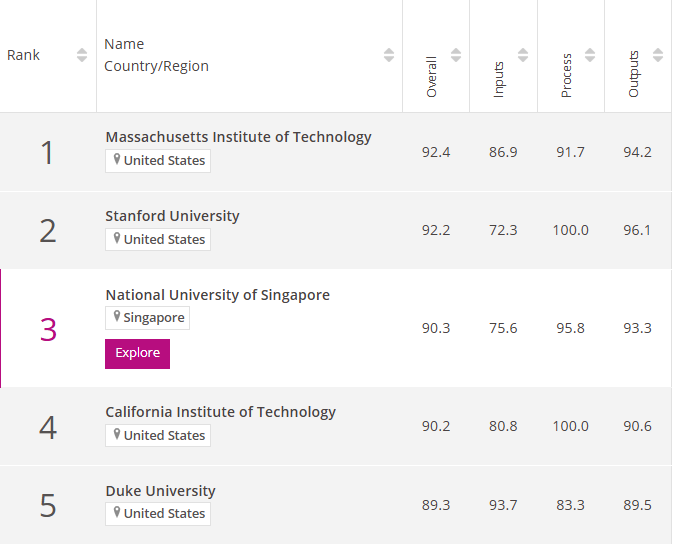Click United States tag under Duke
The height and width of the screenshot is (545, 681).
click(x=158, y=513)
